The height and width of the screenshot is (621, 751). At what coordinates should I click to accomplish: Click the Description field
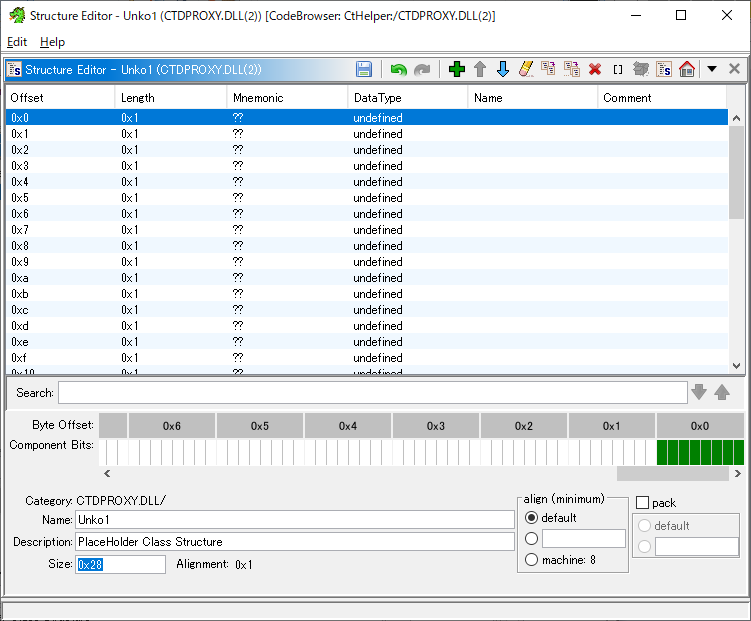click(295, 542)
